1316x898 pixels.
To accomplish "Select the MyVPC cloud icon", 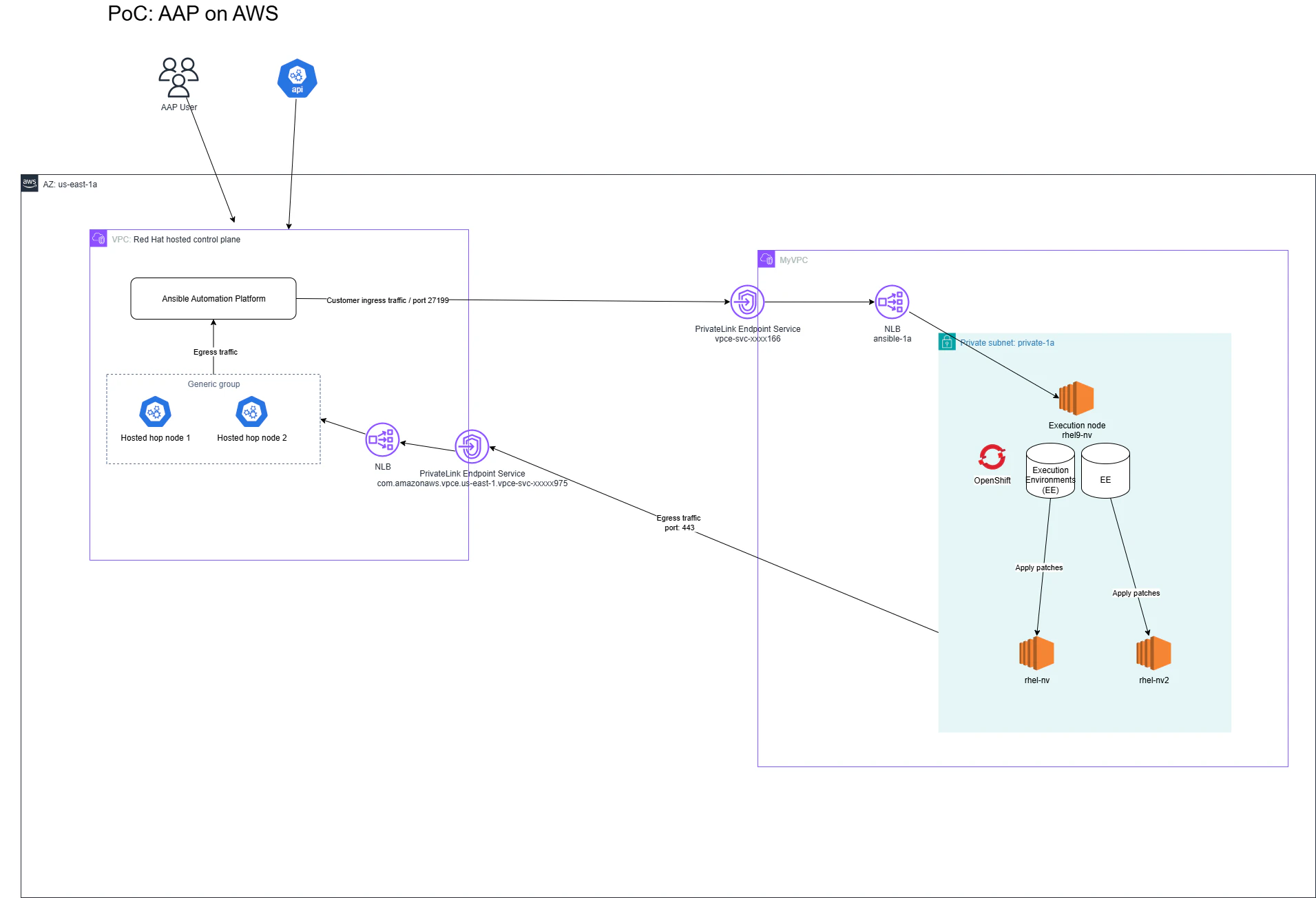I will (766, 259).
